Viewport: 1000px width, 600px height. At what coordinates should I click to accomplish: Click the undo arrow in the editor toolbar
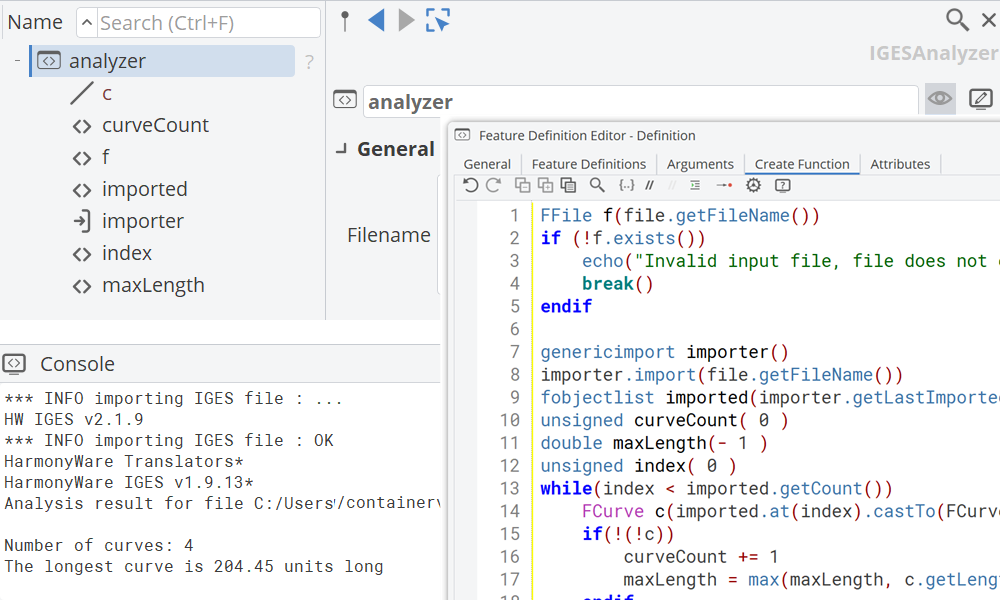click(471, 185)
